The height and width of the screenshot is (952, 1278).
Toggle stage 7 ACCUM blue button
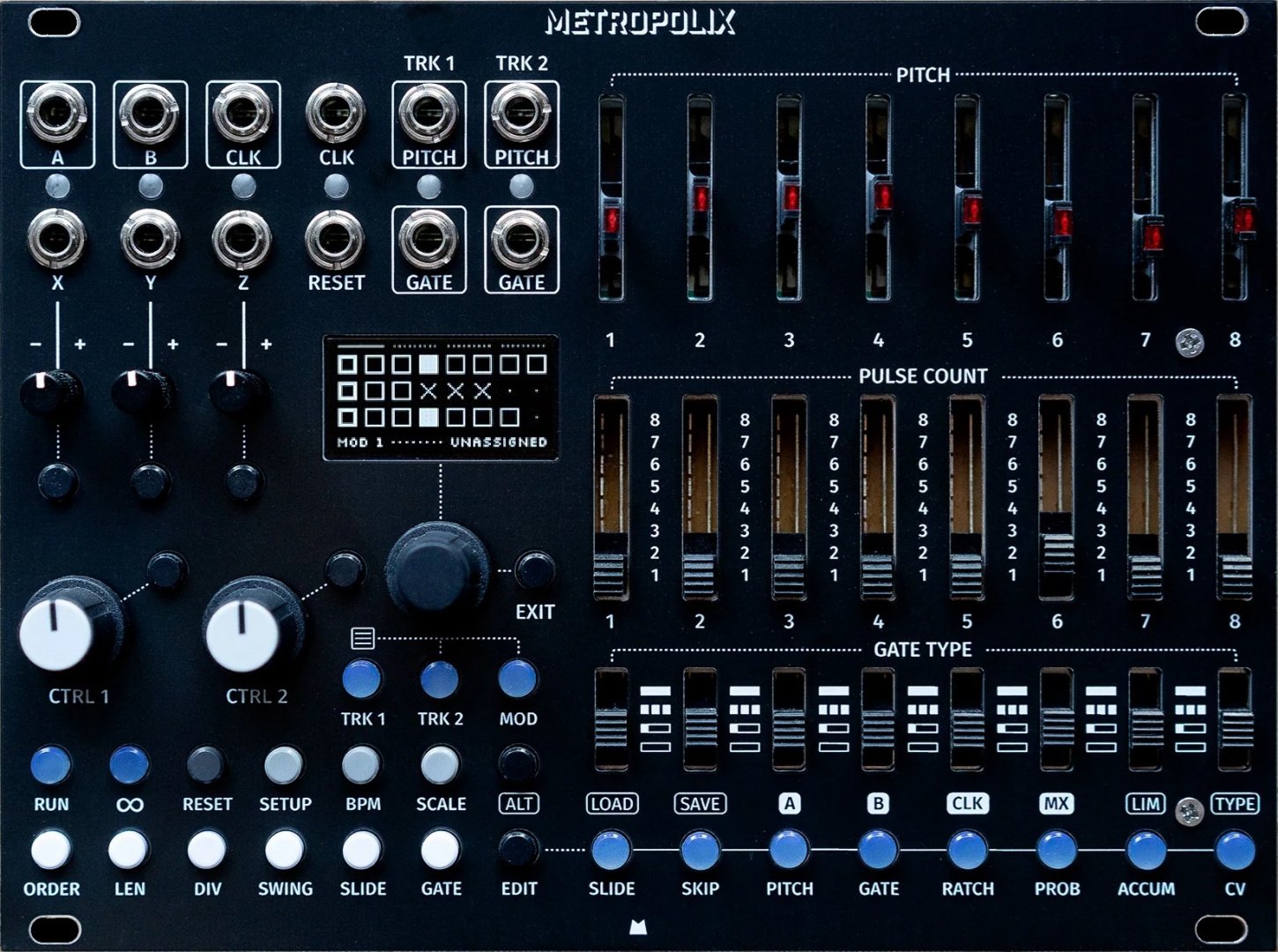tap(1146, 850)
